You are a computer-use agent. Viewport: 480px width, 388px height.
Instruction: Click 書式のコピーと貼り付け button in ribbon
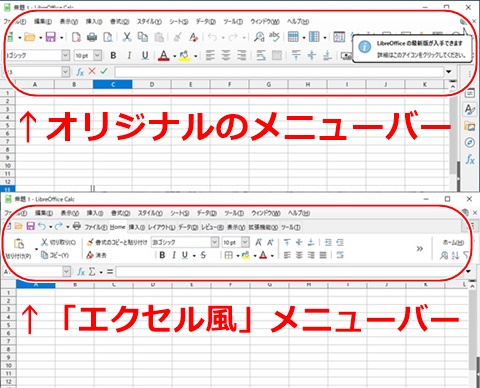[x=117, y=242]
